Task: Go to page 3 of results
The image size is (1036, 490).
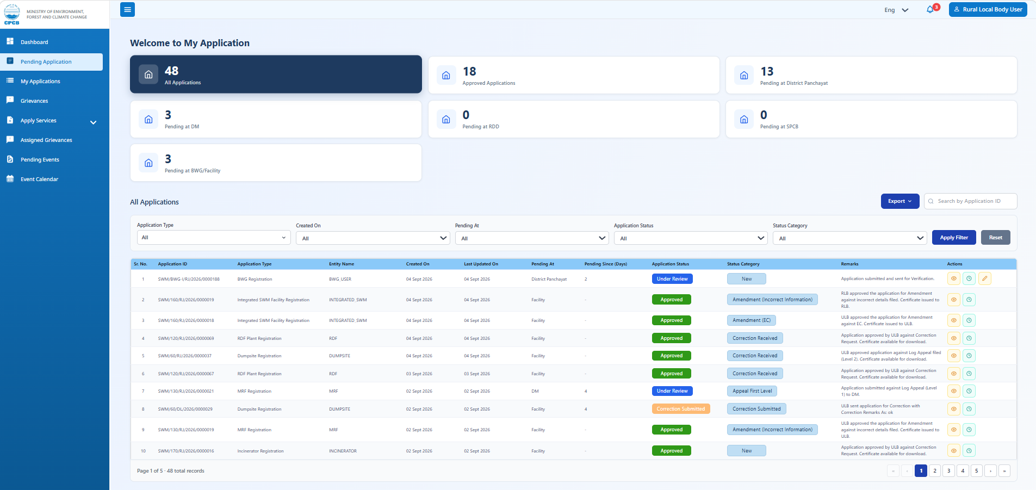Action: 949,471
